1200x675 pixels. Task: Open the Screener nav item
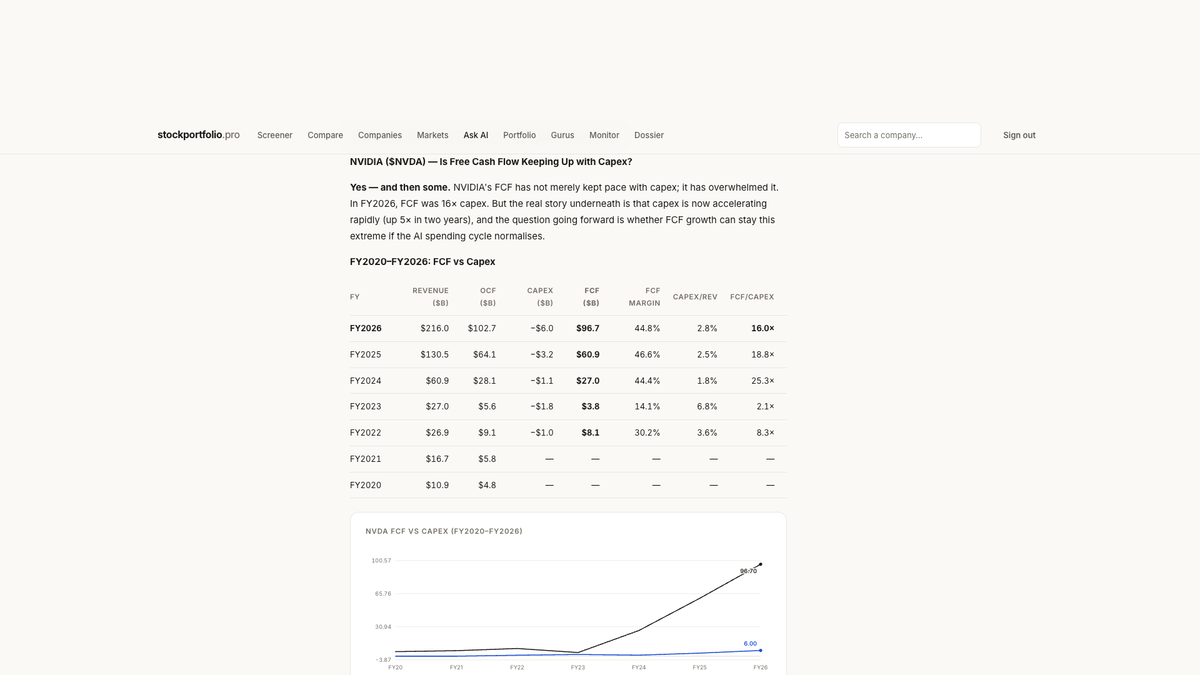click(x=275, y=135)
